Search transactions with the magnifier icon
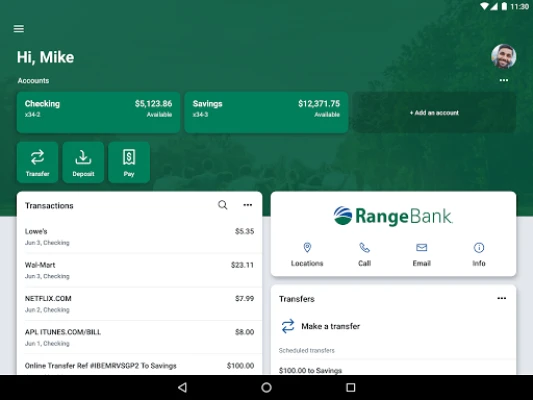Viewport: 533px width, 400px height. pyautogui.click(x=223, y=205)
